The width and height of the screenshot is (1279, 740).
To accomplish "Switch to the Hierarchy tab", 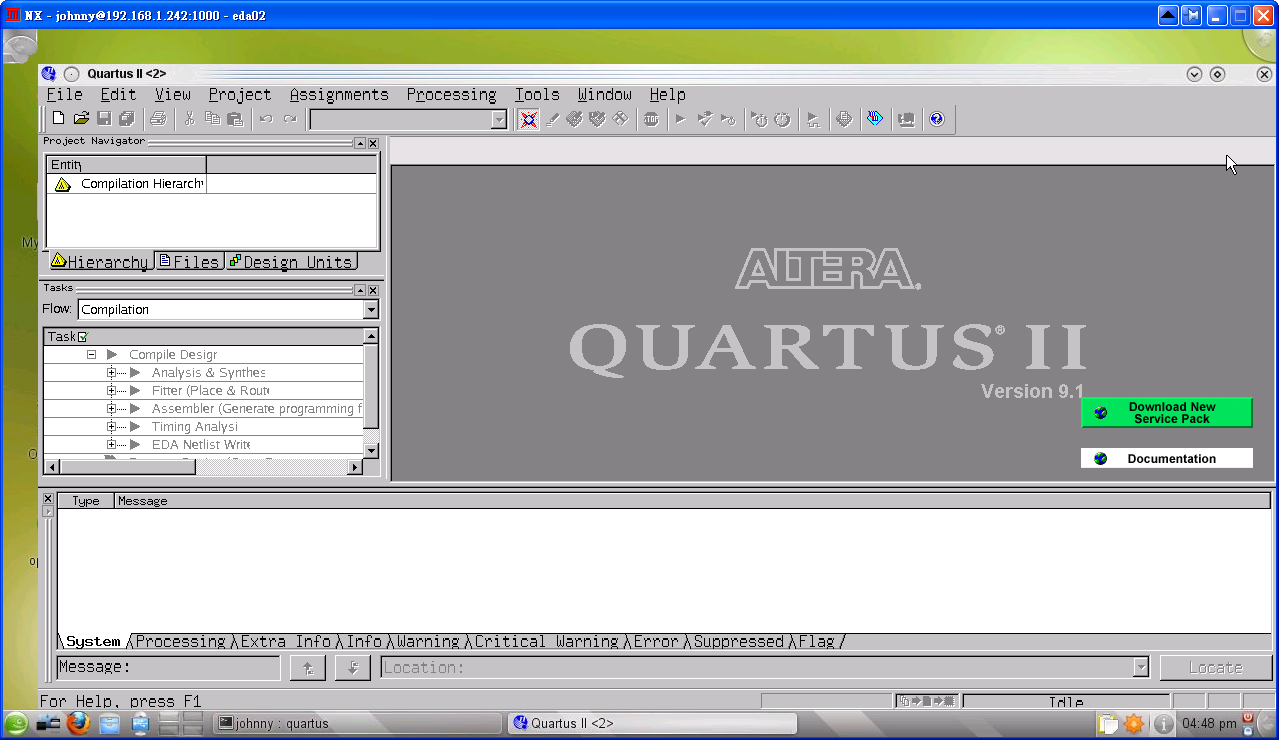I will (100, 262).
